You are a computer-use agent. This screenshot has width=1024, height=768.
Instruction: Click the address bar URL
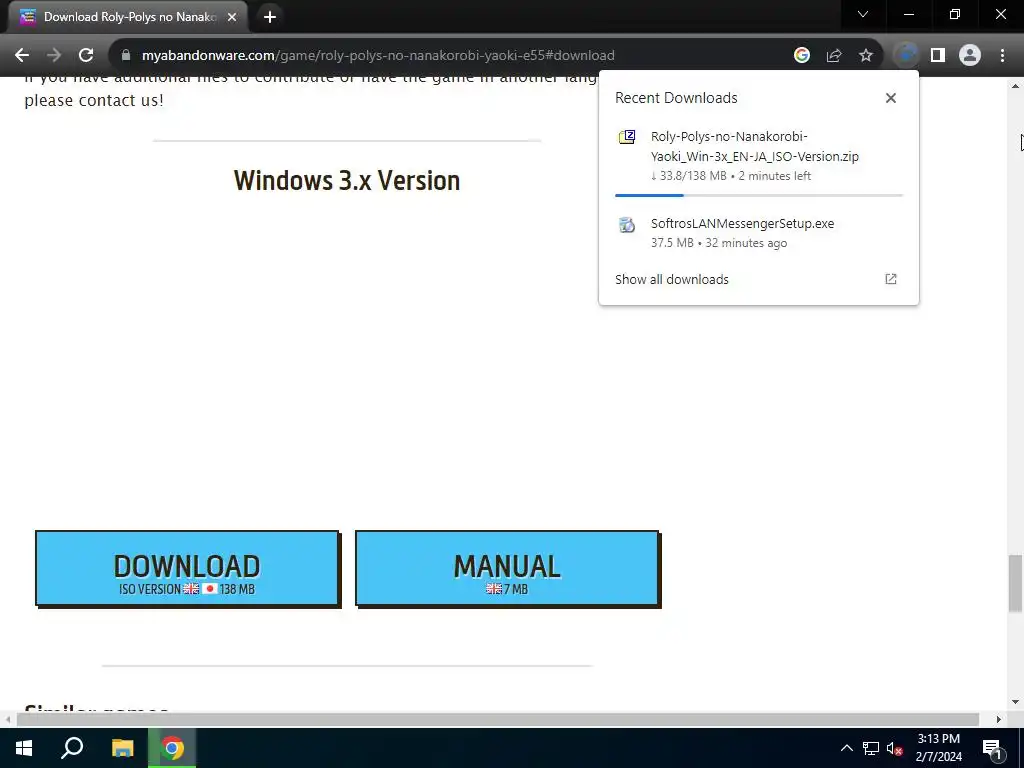(378, 56)
